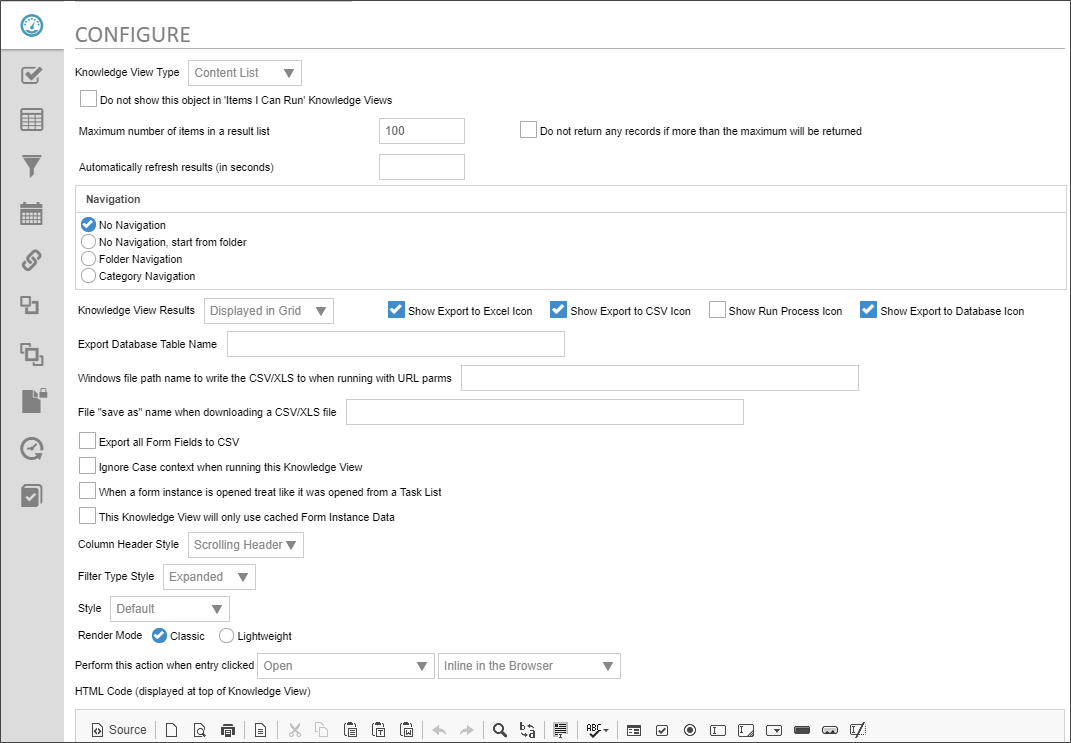The image size is (1071, 743).
Task: Expand the Knowledge View Type dropdown
Action: click(245, 73)
